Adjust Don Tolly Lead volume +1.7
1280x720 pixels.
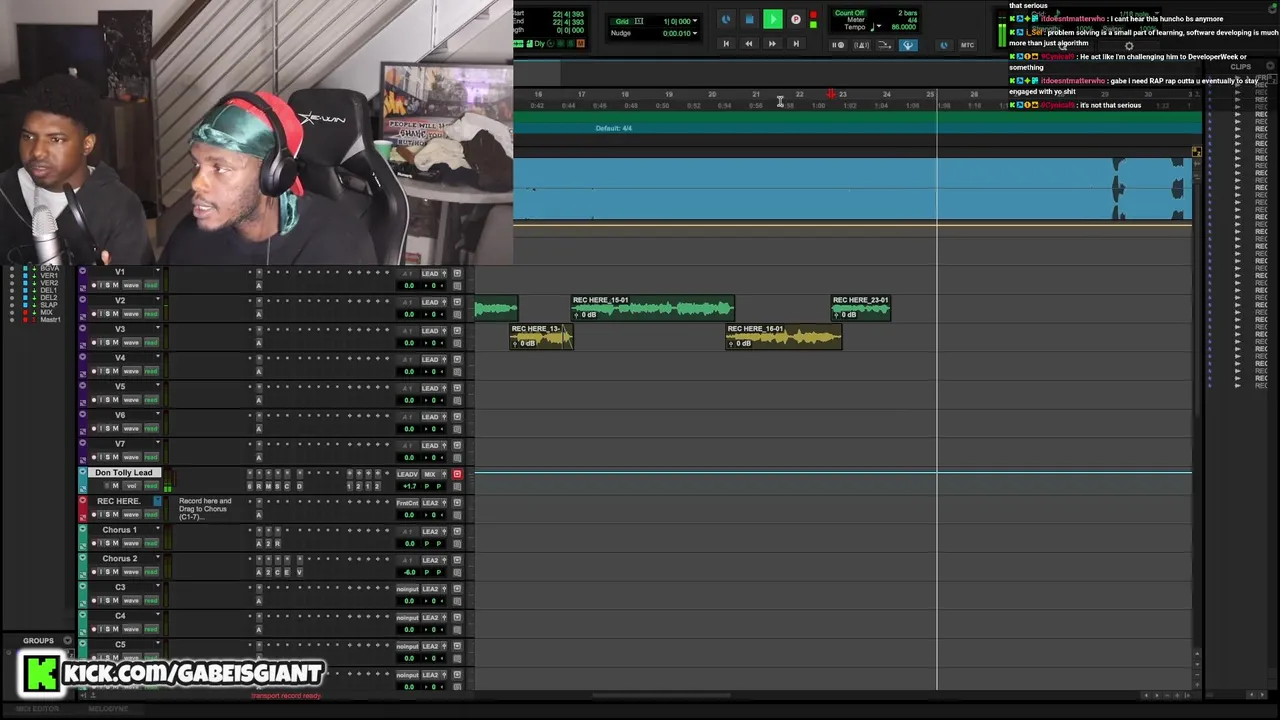[x=409, y=487]
